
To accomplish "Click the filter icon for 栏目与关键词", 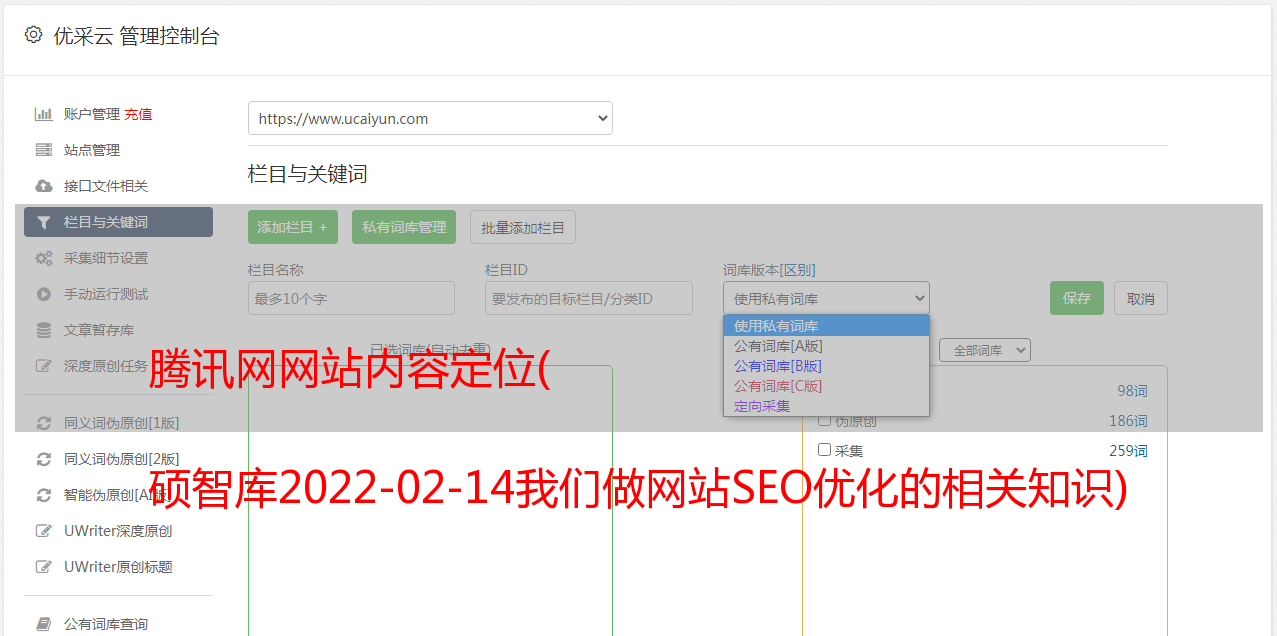I will pyautogui.click(x=44, y=222).
